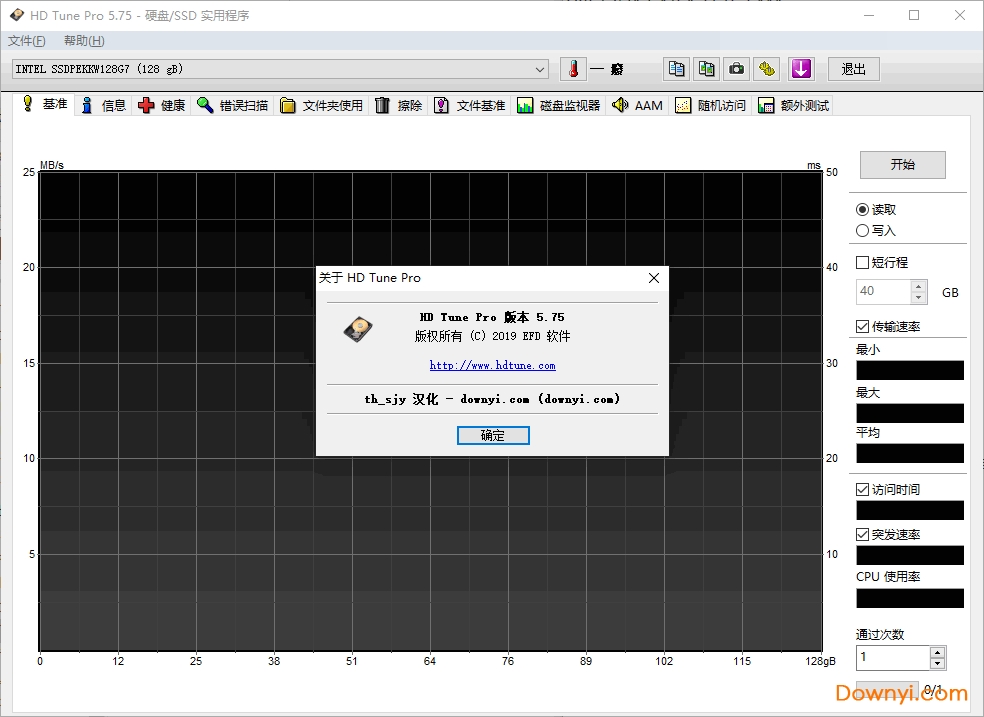Increase the 通过次数 pass count stepper
Viewport: 984px width, 717px height.
pos(937,652)
